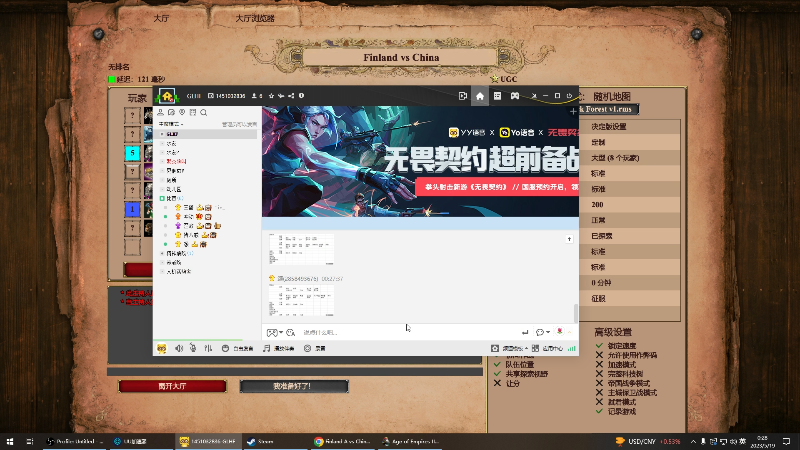Favorite the channel with the star icon

(271, 96)
